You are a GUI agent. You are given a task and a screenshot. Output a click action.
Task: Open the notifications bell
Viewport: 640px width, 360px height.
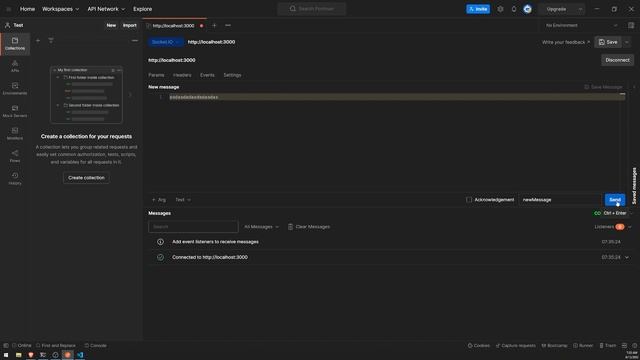pyautogui.click(x=514, y=9)
